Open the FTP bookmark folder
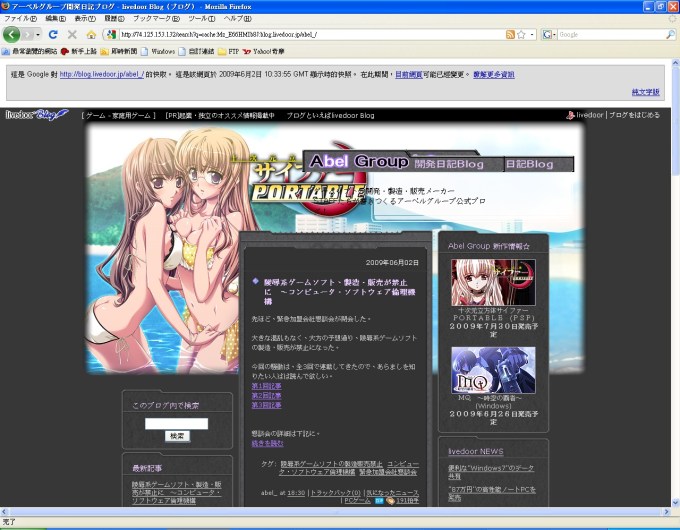Screen dimensions: 680x530 pyautogui.click(x=229, y=51)
